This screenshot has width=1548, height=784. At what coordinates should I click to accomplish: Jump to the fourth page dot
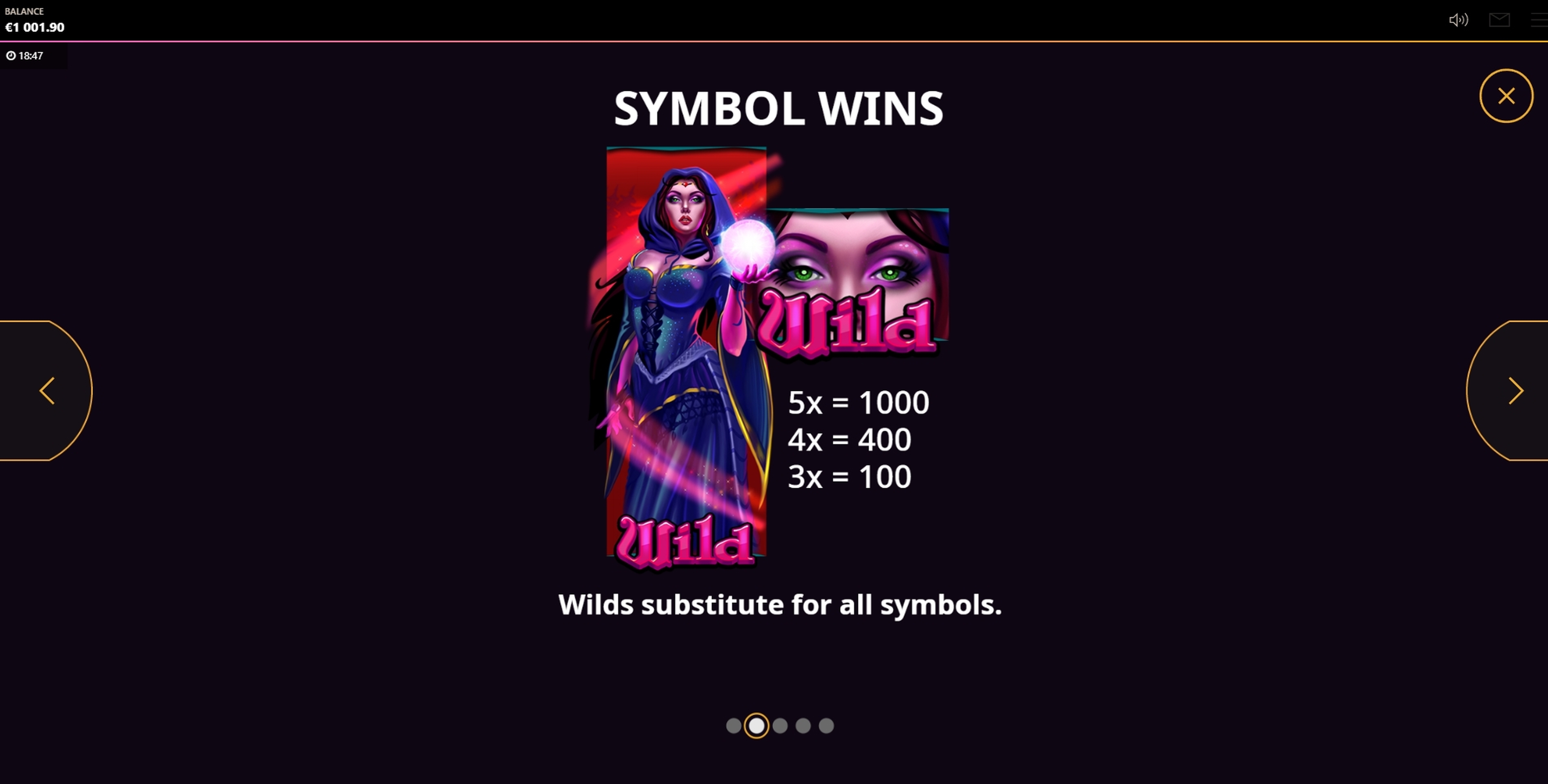(803, 726)
